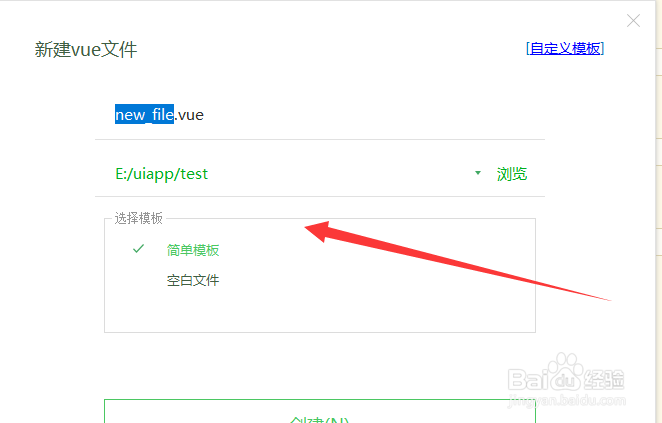This screenshot has height=423, width=662.
Task: Open the 自定义模板 link
Action: [x=565, y=49]
